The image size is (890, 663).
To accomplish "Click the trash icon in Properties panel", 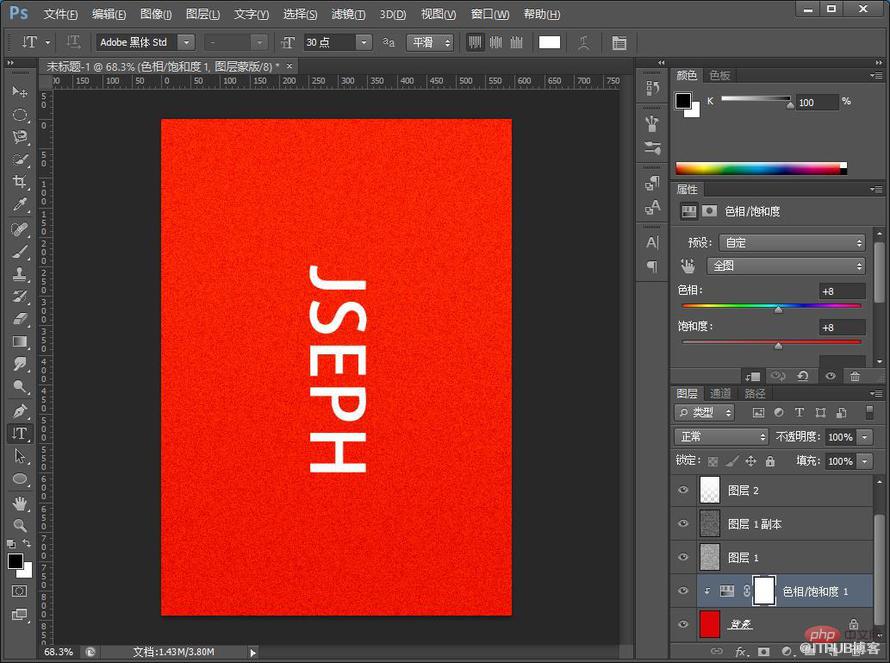I will pos(855,376).
